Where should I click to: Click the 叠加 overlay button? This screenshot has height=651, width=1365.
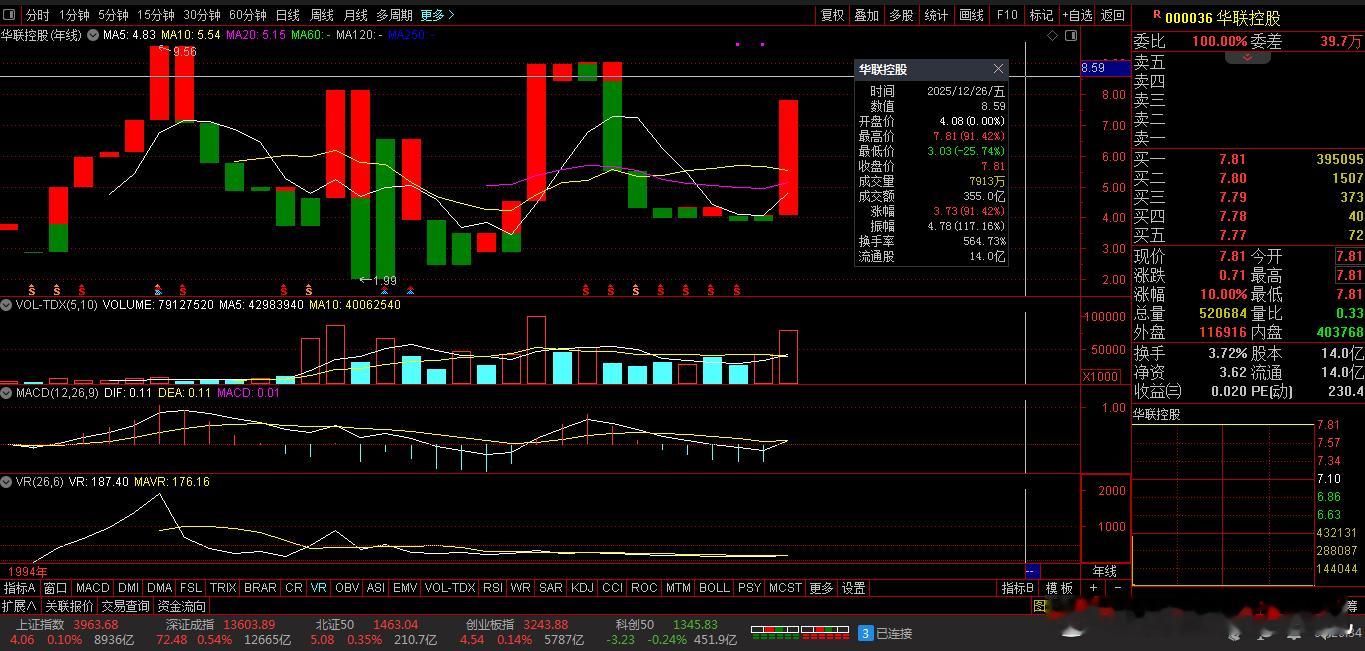[x=867, y=15]
